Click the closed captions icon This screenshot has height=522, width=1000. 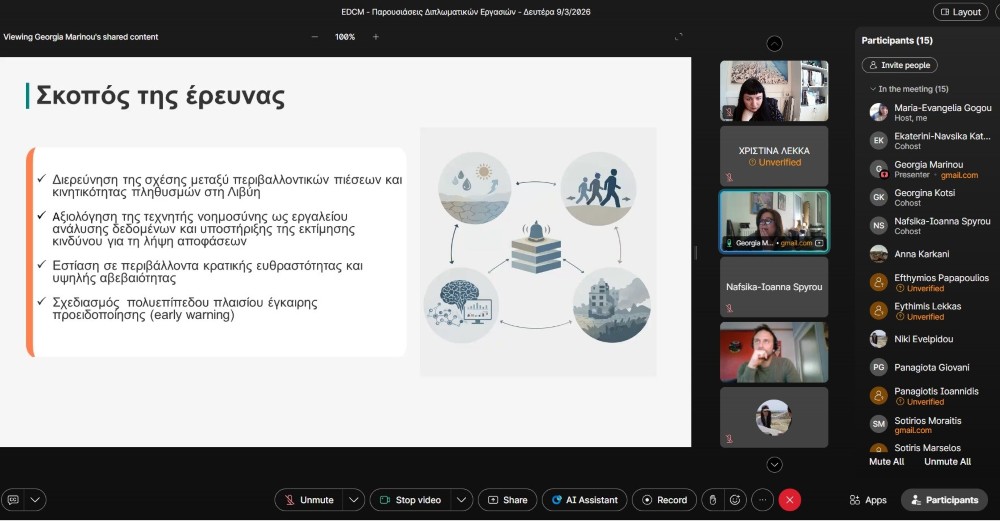coord(13,500)
